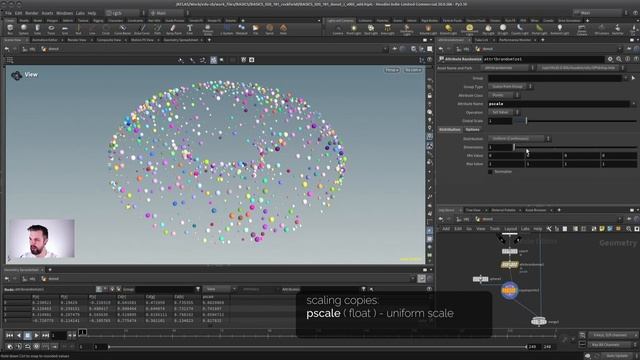This screenshot has width=640, height=360.
Task: Select the Circle shelf tool
Action: [106, 29]
